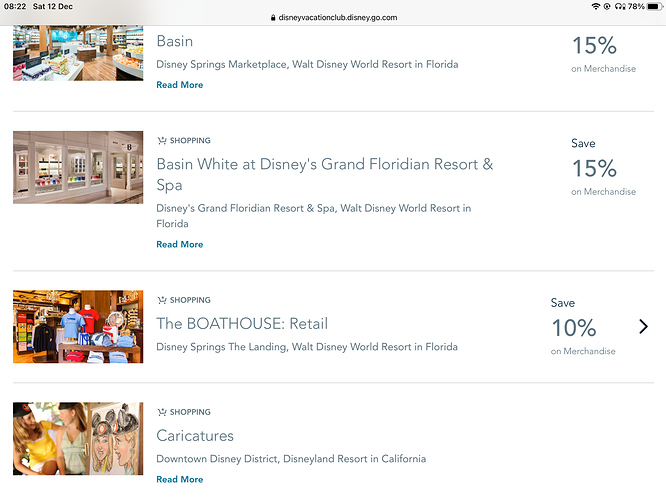The width and height of the screenshot is (666, 500).
Task: Select the Caricatures title heading
Action: 195,435
